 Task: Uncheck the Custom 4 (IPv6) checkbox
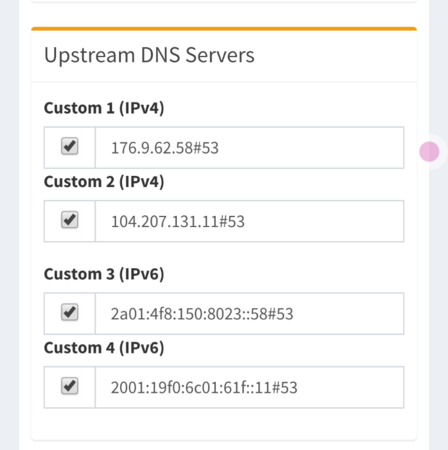(70, 386)
